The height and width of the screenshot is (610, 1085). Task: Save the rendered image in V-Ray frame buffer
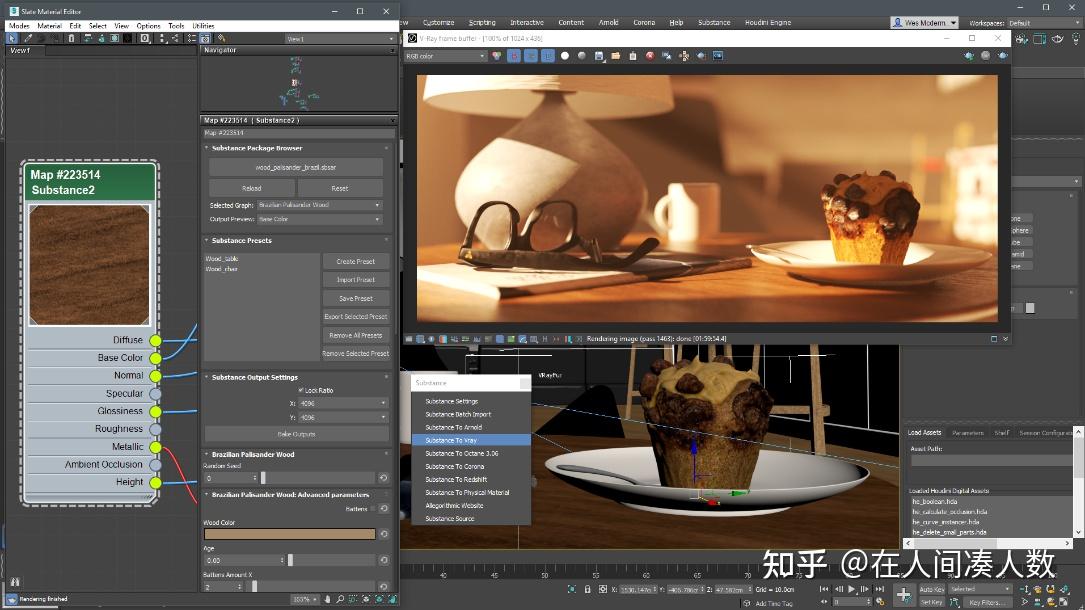[599, 55]
